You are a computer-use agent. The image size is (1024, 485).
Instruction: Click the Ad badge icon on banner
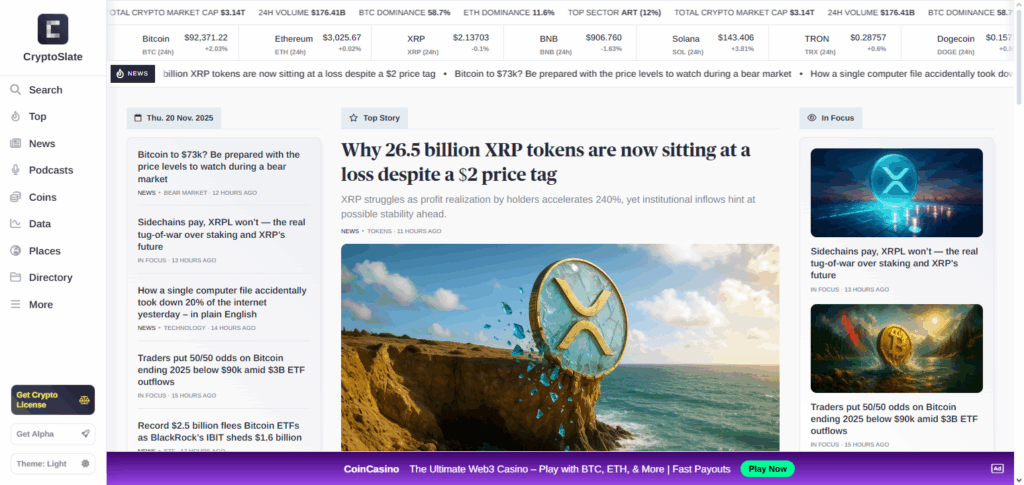tap(997, 469)
